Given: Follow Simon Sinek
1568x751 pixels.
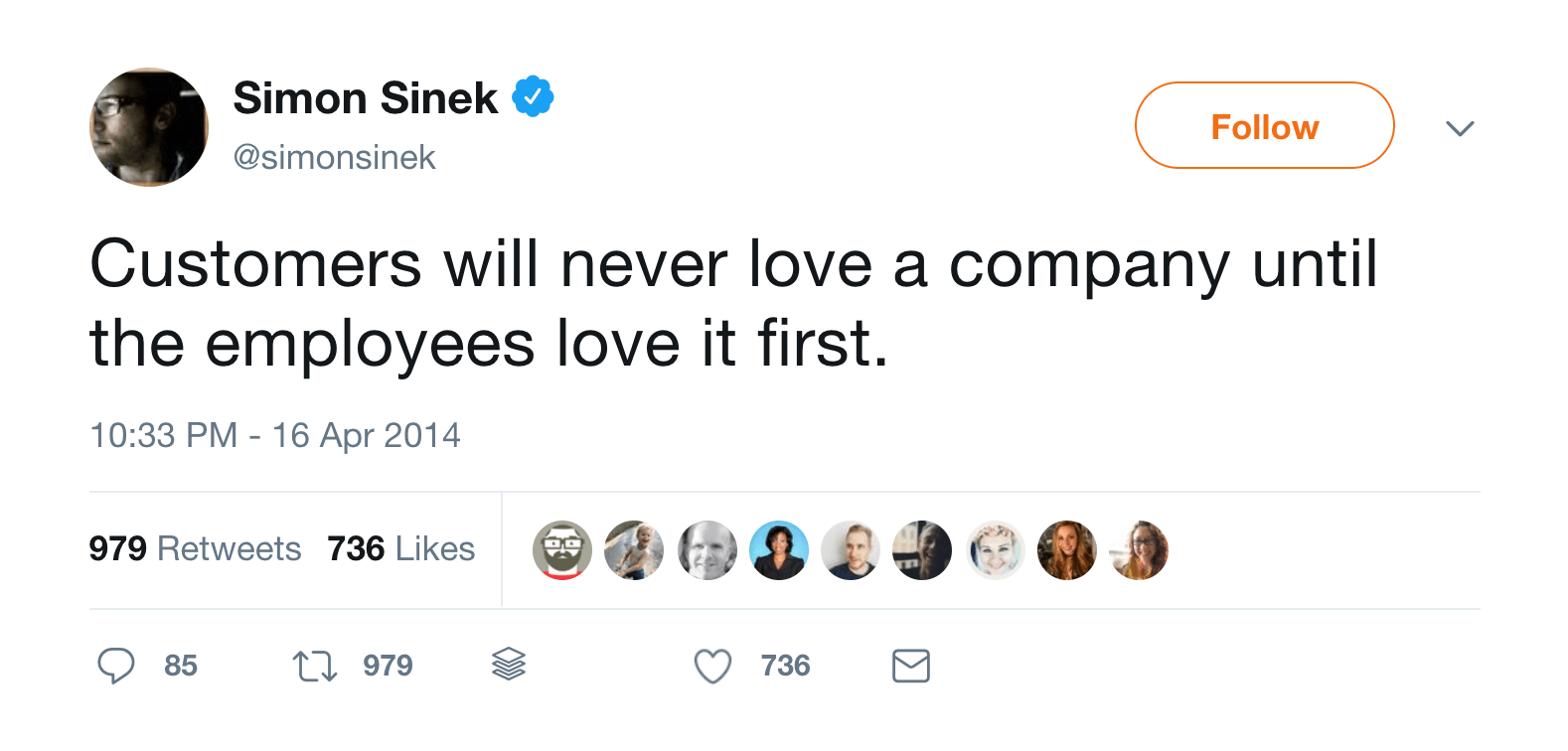Looking at the screenshot, I should [1264, 126].
